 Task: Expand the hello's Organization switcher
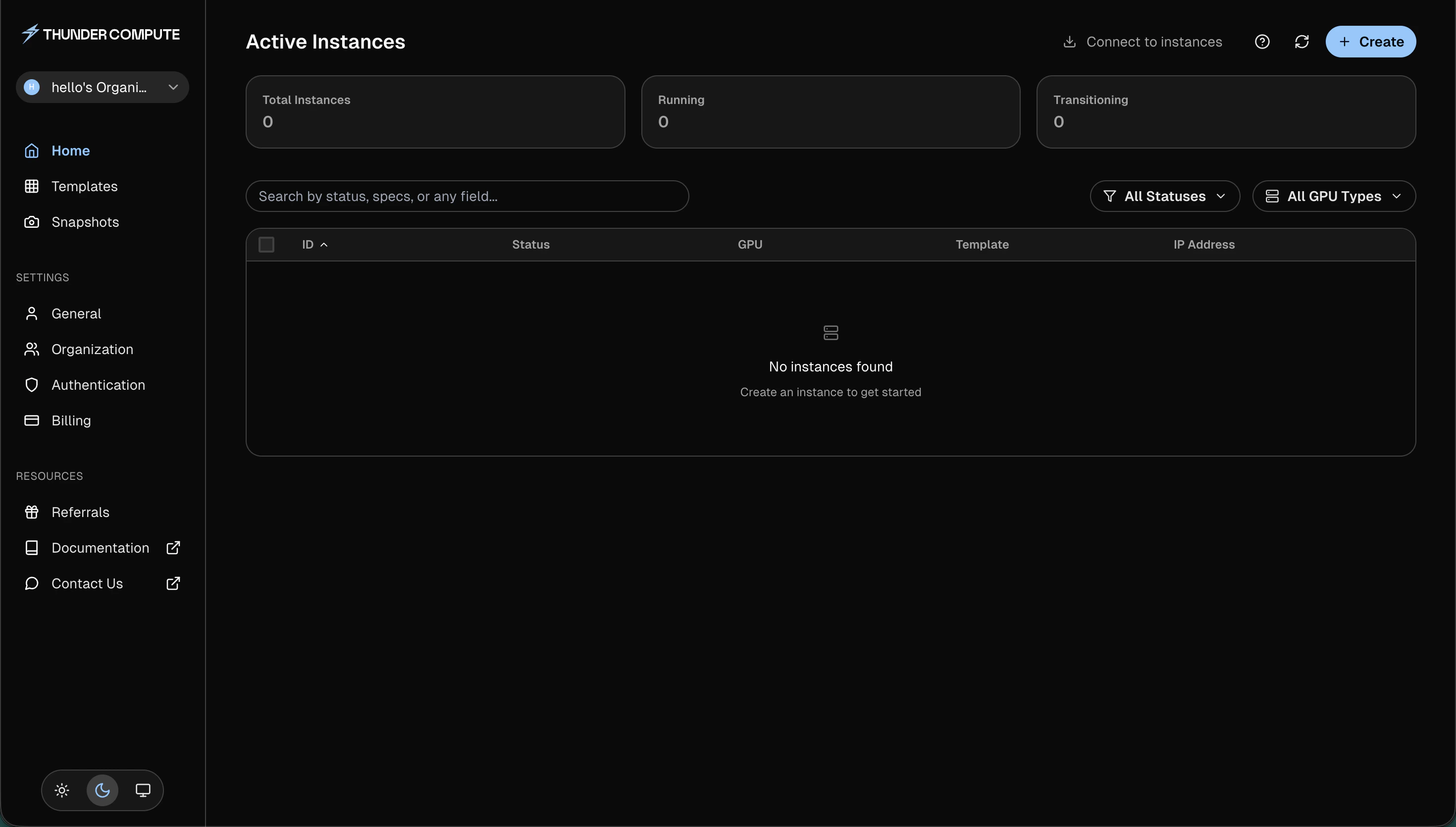click(102, 87)
